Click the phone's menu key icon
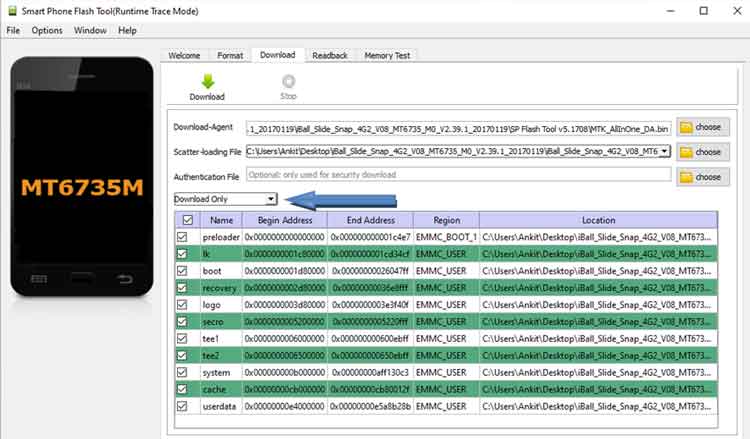This screenshot has height=439, width=750. (x=39, y=278)
